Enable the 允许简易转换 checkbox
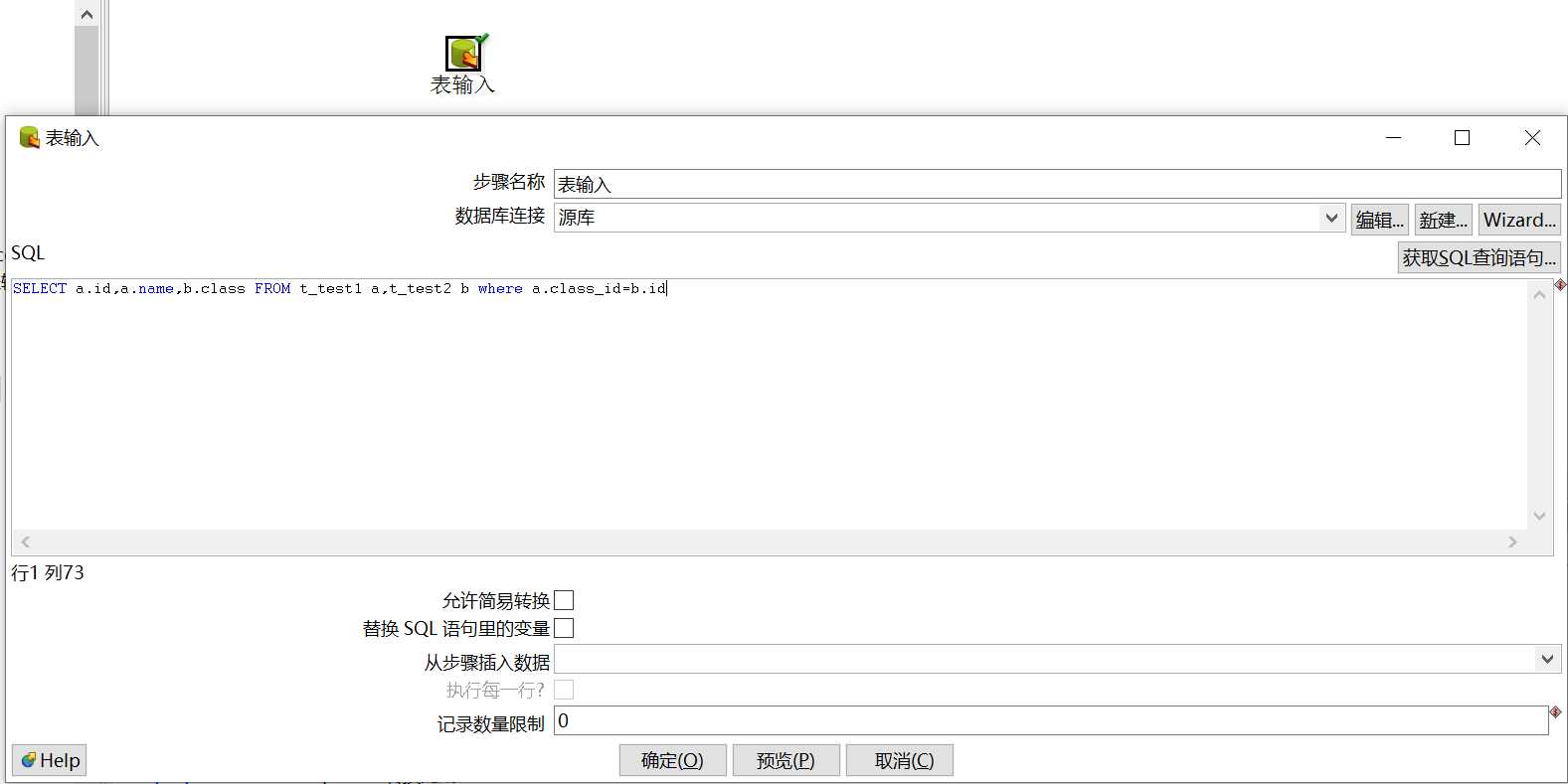The height and width of the screenshot is (784, 1568). [x=564, y=600]
